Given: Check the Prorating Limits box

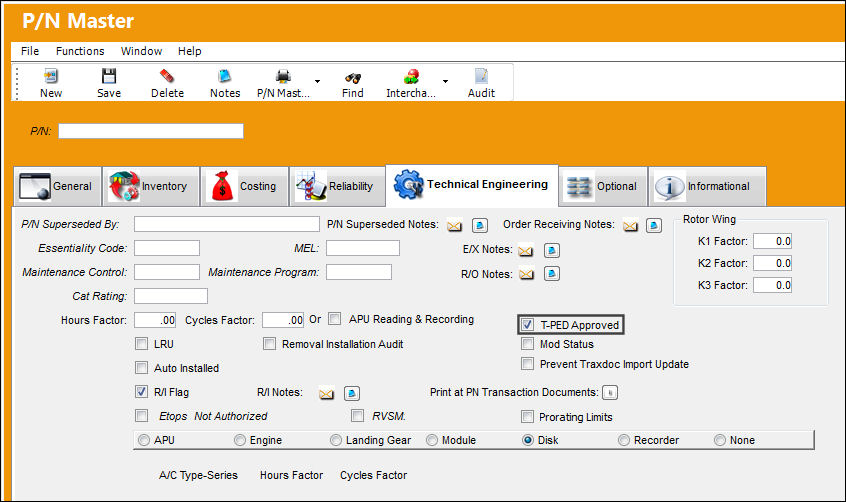Looking at the screenshot, I should 527,416.
